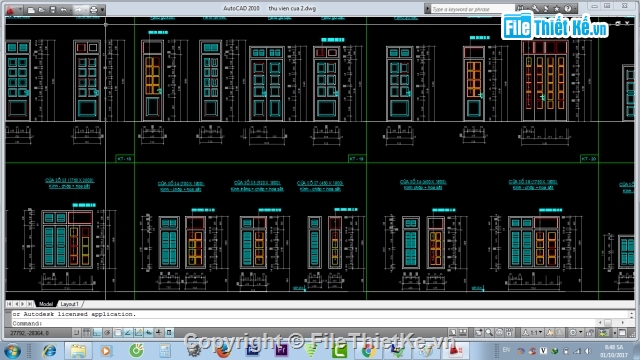Click the Zoom magnifier icon in status bar

[x=489, y=333]
